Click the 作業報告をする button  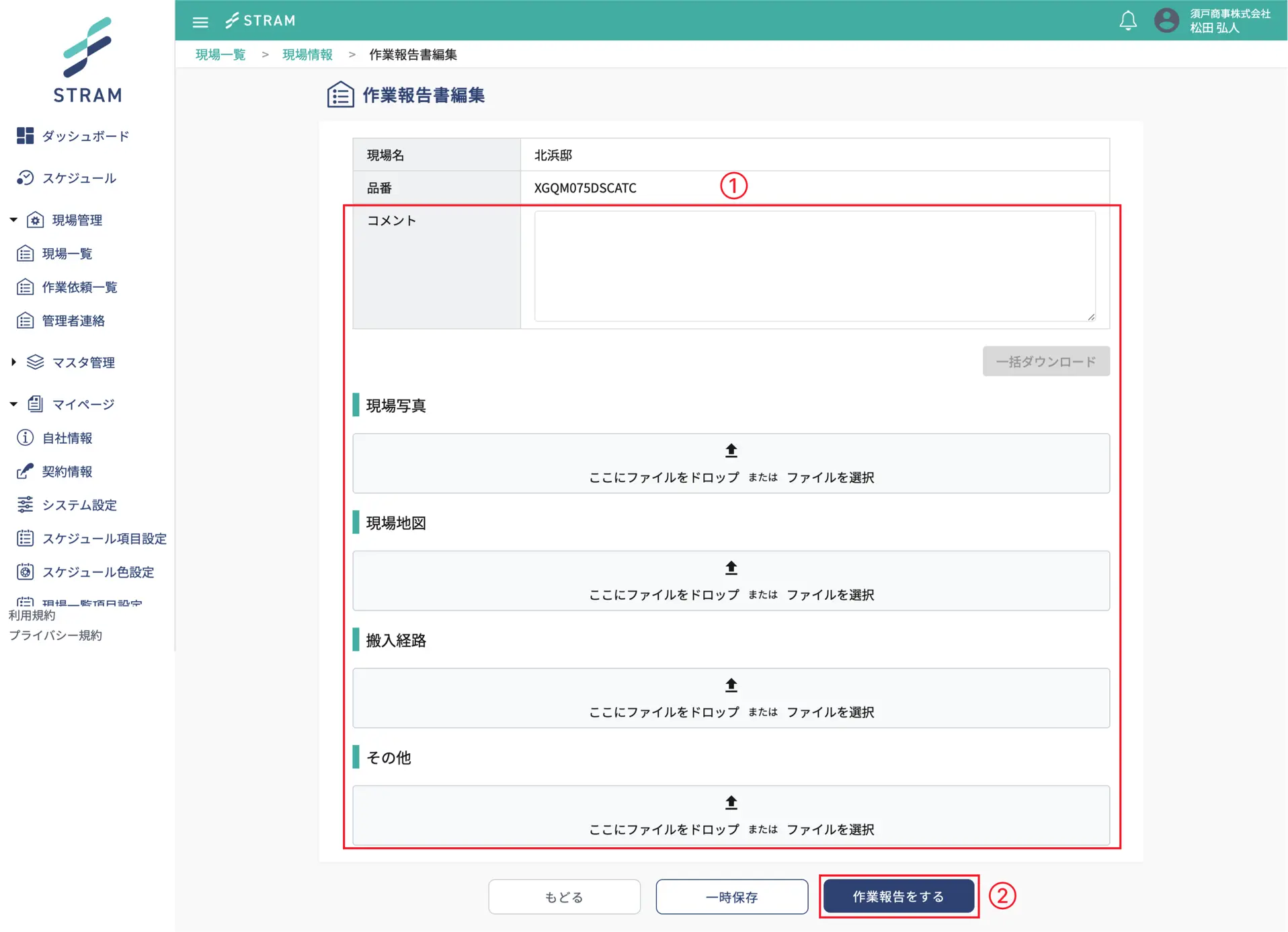(x=898, y=896)
